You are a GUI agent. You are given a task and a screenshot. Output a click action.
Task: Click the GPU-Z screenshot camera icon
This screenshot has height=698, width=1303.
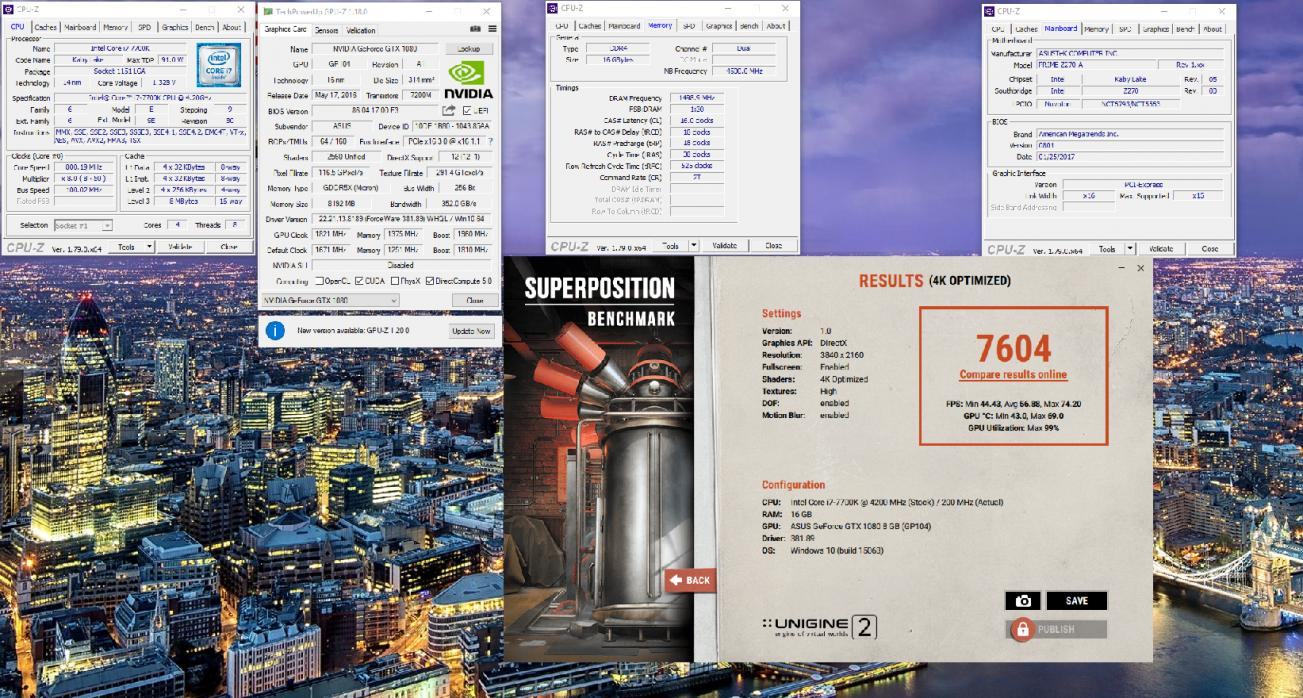(475, 30)
